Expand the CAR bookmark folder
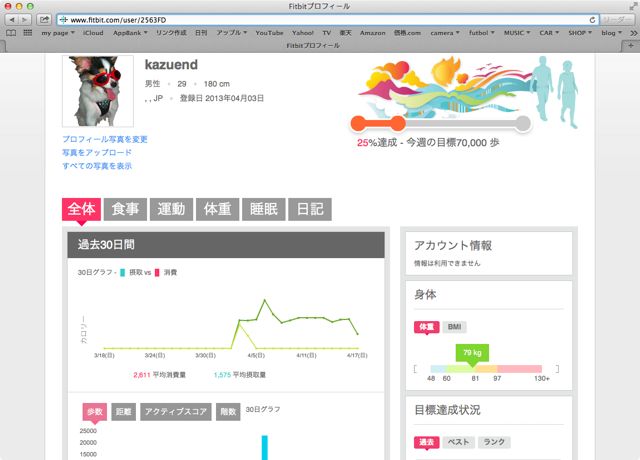 coord(549,33)
